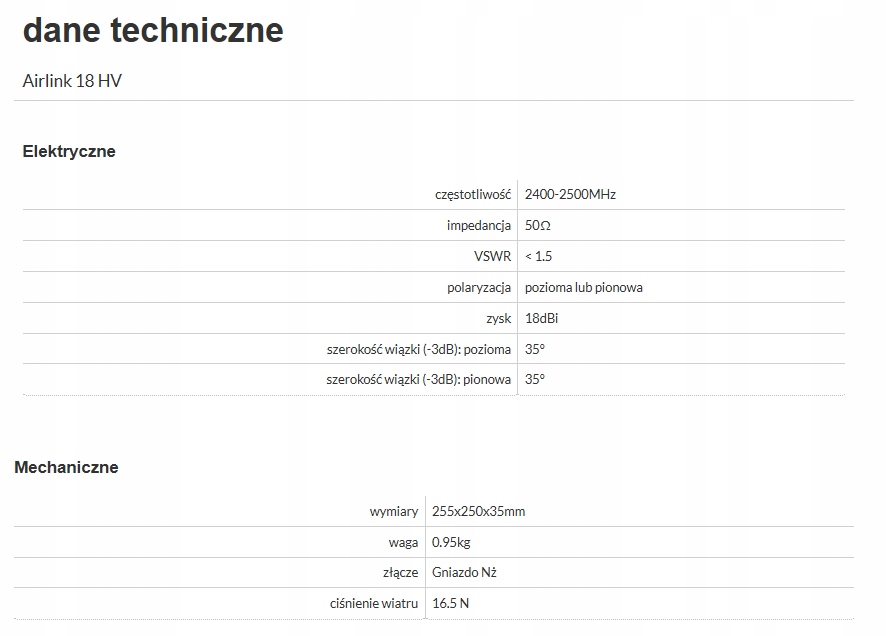Viewport: 887px width, 636px height.
Task: Click the częstotliwość row label
Action: click(x=473, y=195)
